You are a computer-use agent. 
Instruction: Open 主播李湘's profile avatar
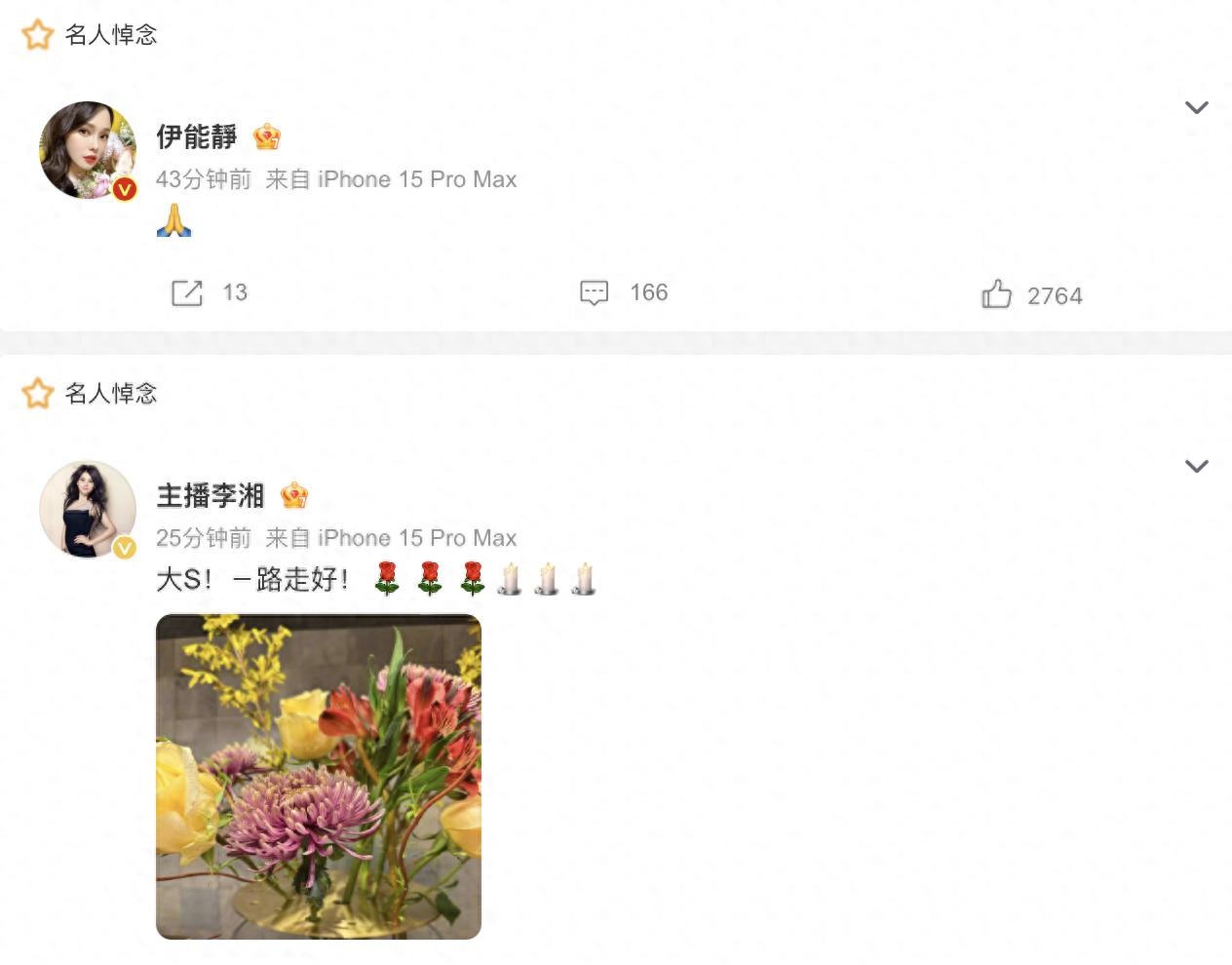(88, 509)
